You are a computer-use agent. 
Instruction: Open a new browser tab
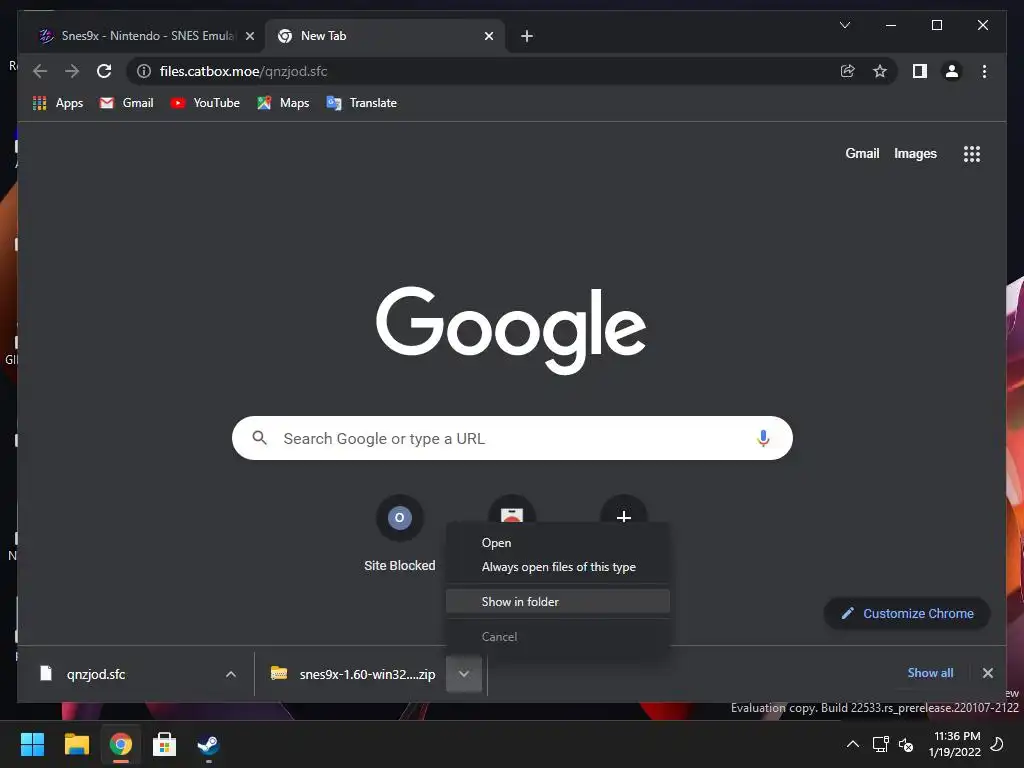[526, 36]
